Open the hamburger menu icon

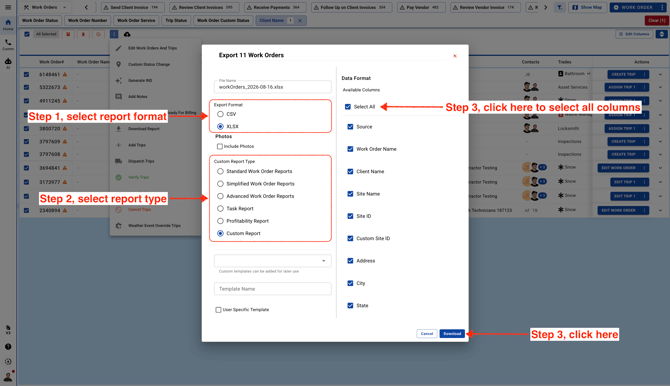pyautogui.click(x=8, y=7)
